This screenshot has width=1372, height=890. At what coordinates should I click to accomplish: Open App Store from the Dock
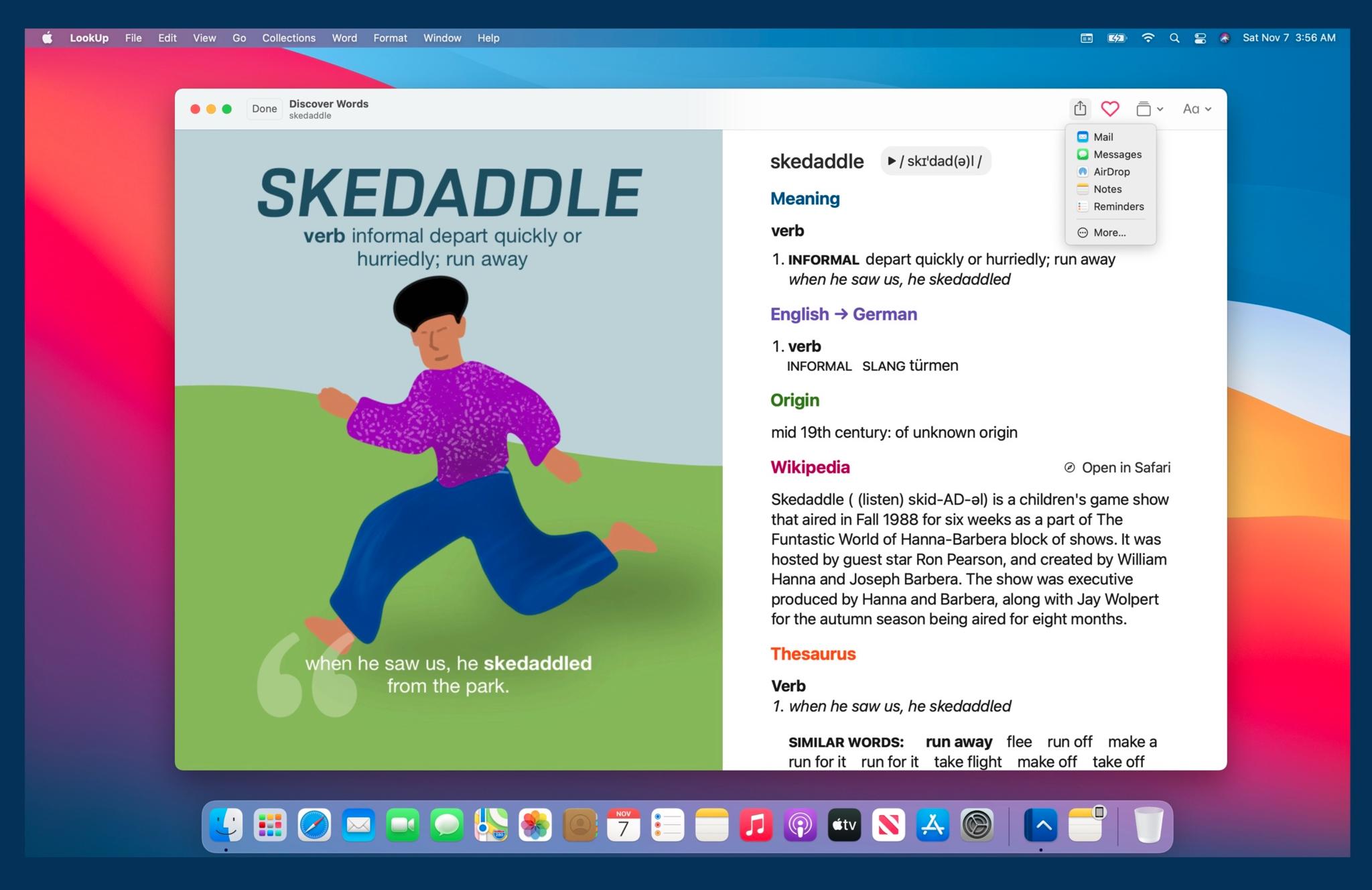tap(933, 825)
